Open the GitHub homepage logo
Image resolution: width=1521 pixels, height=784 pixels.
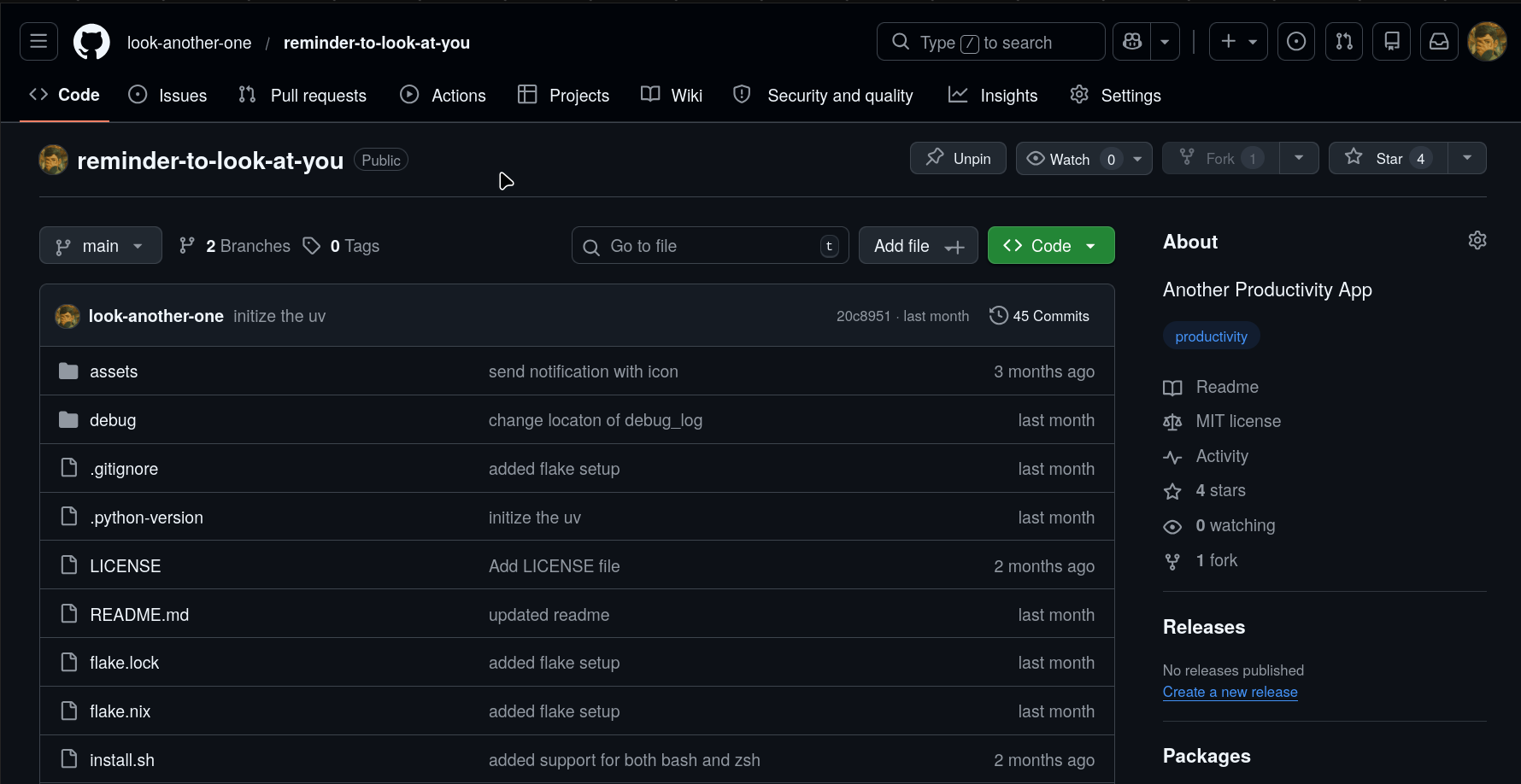[91, 42]
